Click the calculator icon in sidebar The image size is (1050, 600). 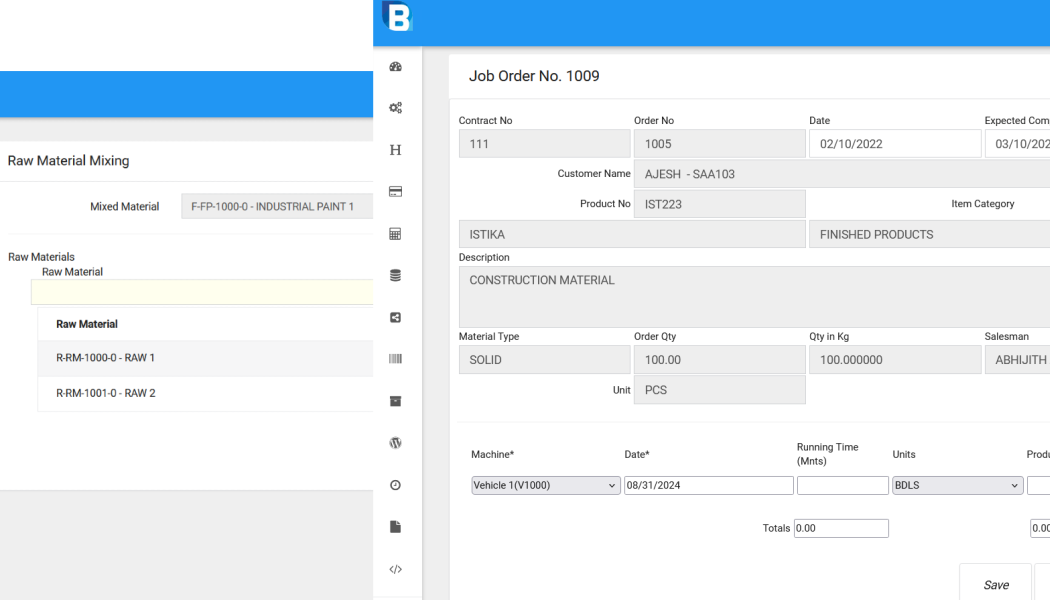pyautogui.click(x=395, y=234)
